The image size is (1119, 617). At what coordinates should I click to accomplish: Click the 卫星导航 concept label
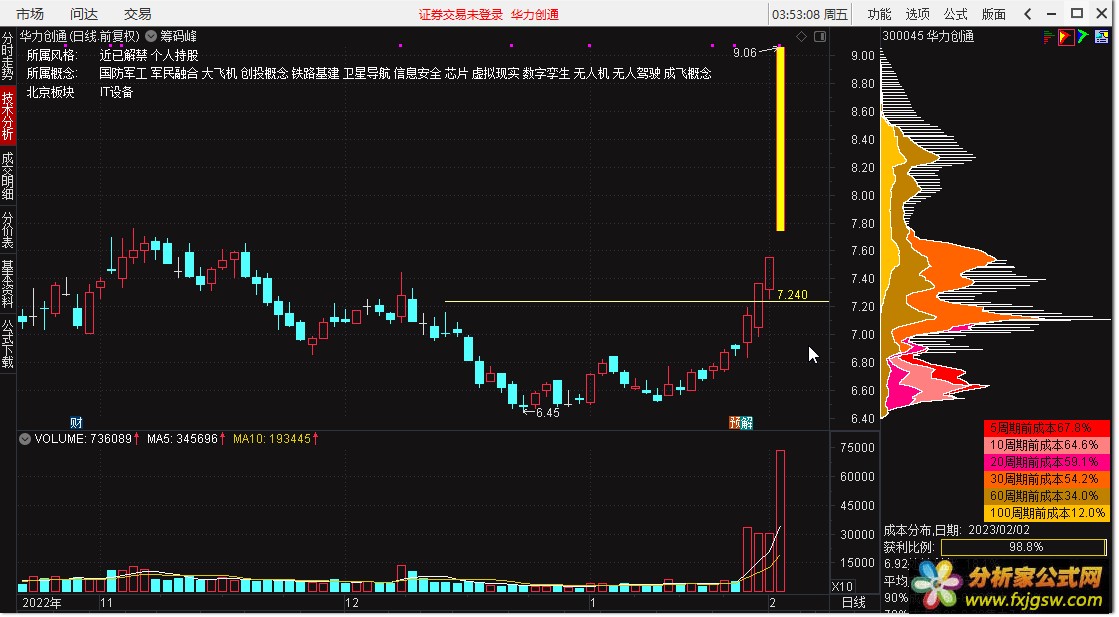(366, 73)
